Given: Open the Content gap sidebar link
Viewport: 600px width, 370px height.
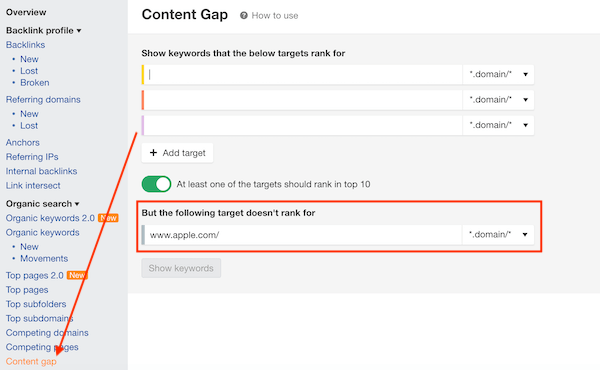Looking at the screenshot, I should click(x=31, y=361).
